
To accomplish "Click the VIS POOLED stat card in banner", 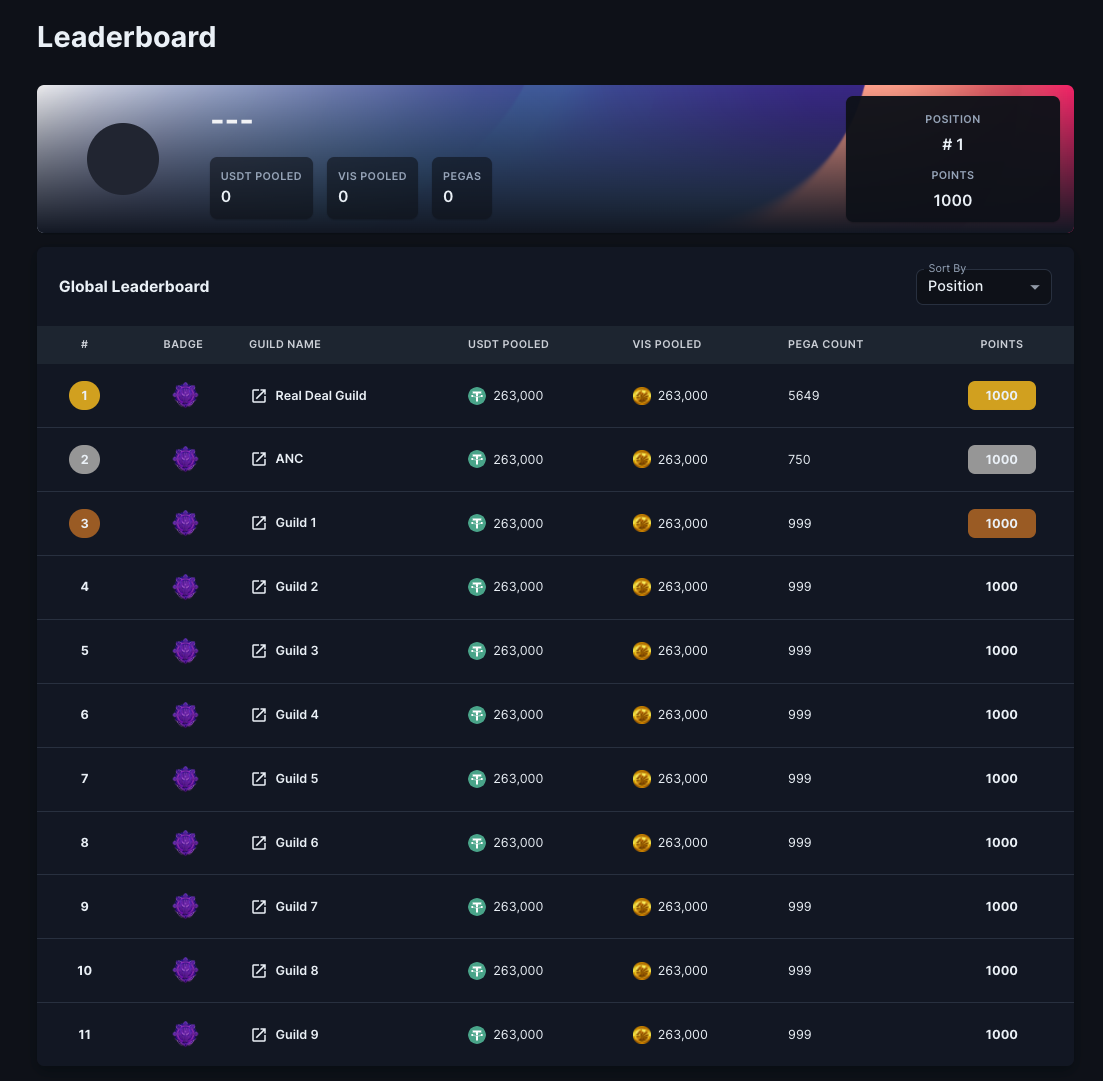I will tap(372, 188).
